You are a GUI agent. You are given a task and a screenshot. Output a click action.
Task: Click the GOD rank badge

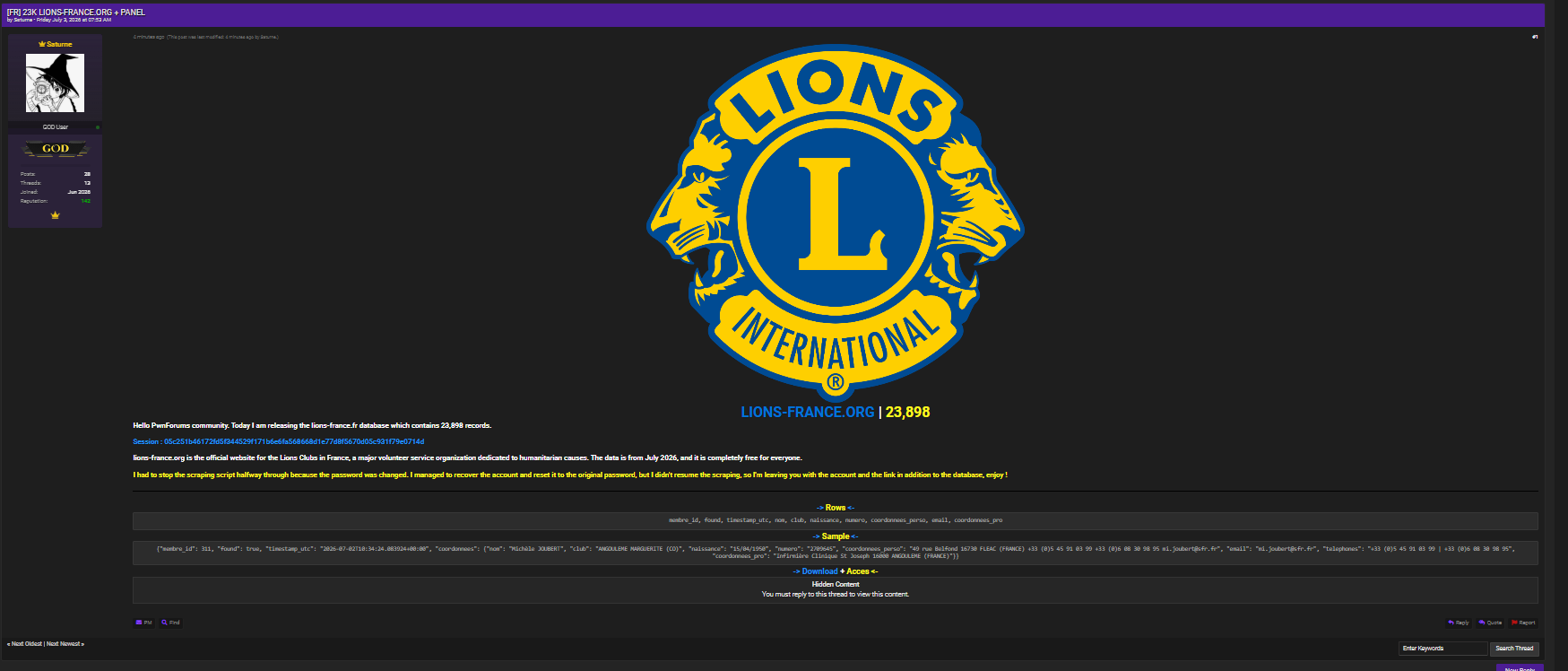(56, 149)
